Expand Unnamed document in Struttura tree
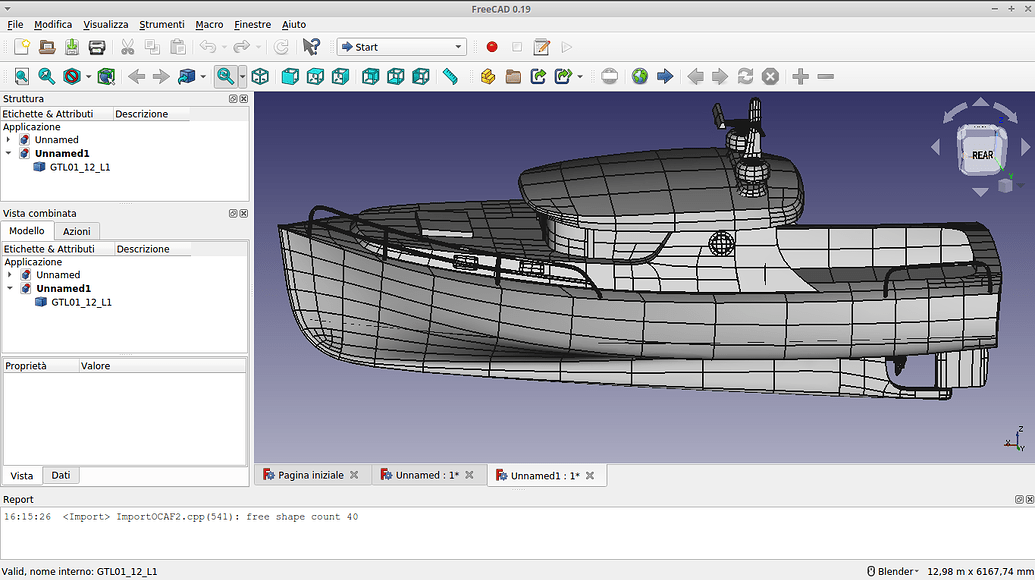 click(x=8, y=140)
